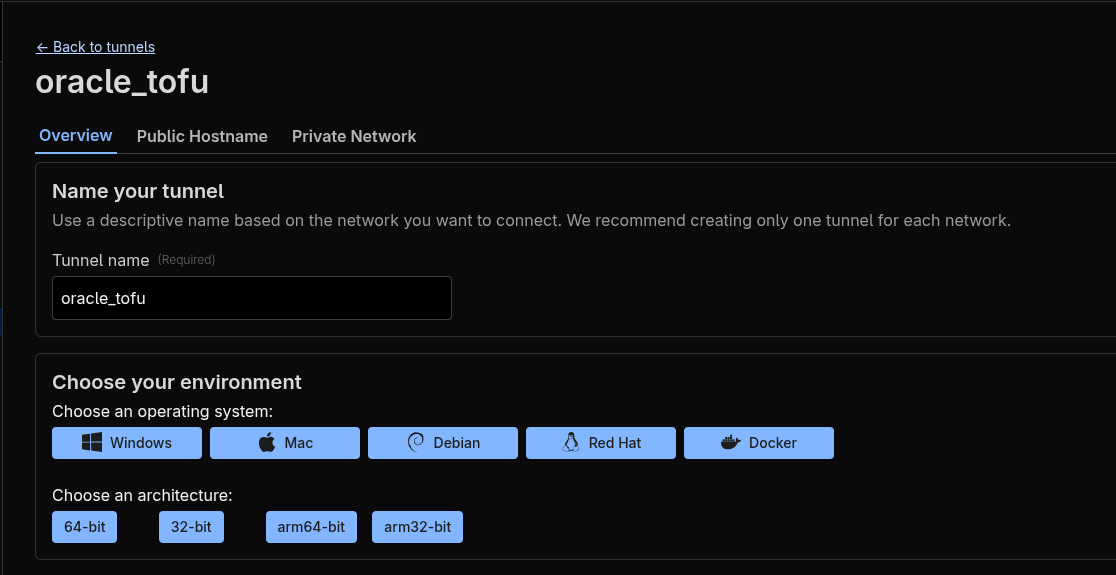Select the Windows operating system button
Image resolution: width=1116 pixels, height=575 pixels.
[x=127, y=443]
